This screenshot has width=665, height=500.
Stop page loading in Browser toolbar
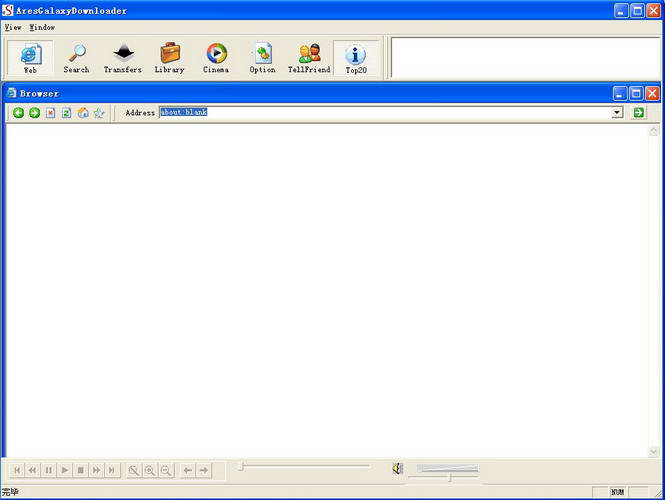pos(50,113)
